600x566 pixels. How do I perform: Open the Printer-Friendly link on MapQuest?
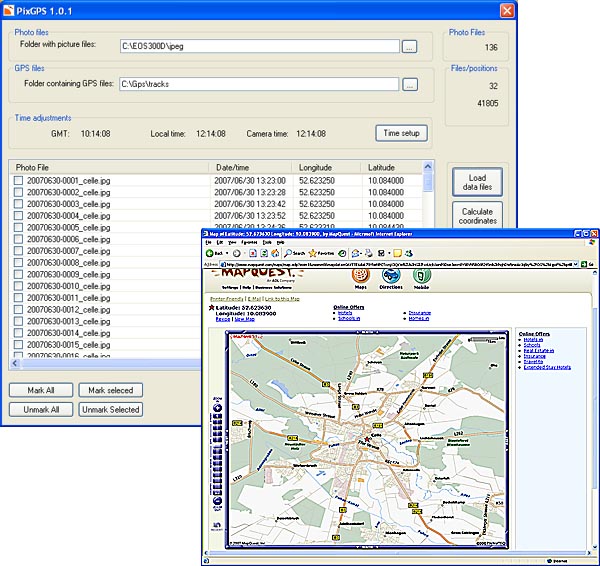(227, 298)
